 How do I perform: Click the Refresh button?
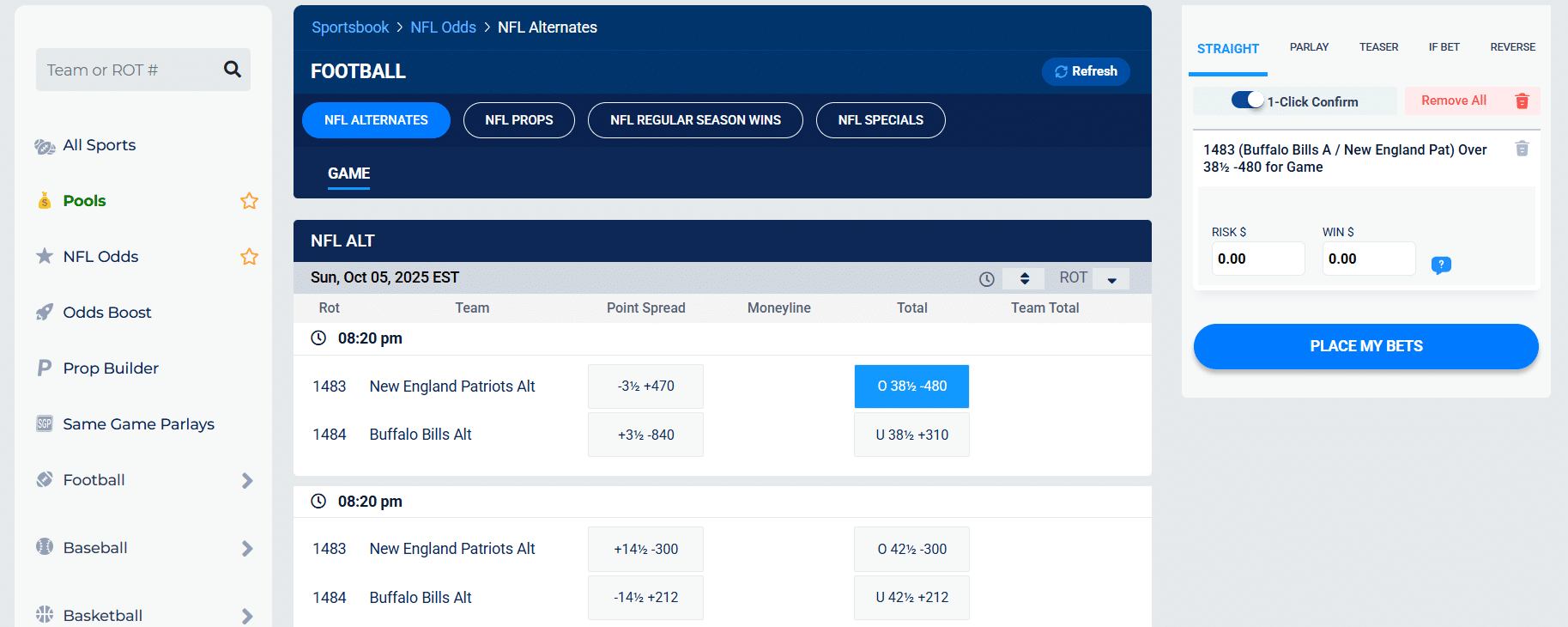(x=1086, y=71)
